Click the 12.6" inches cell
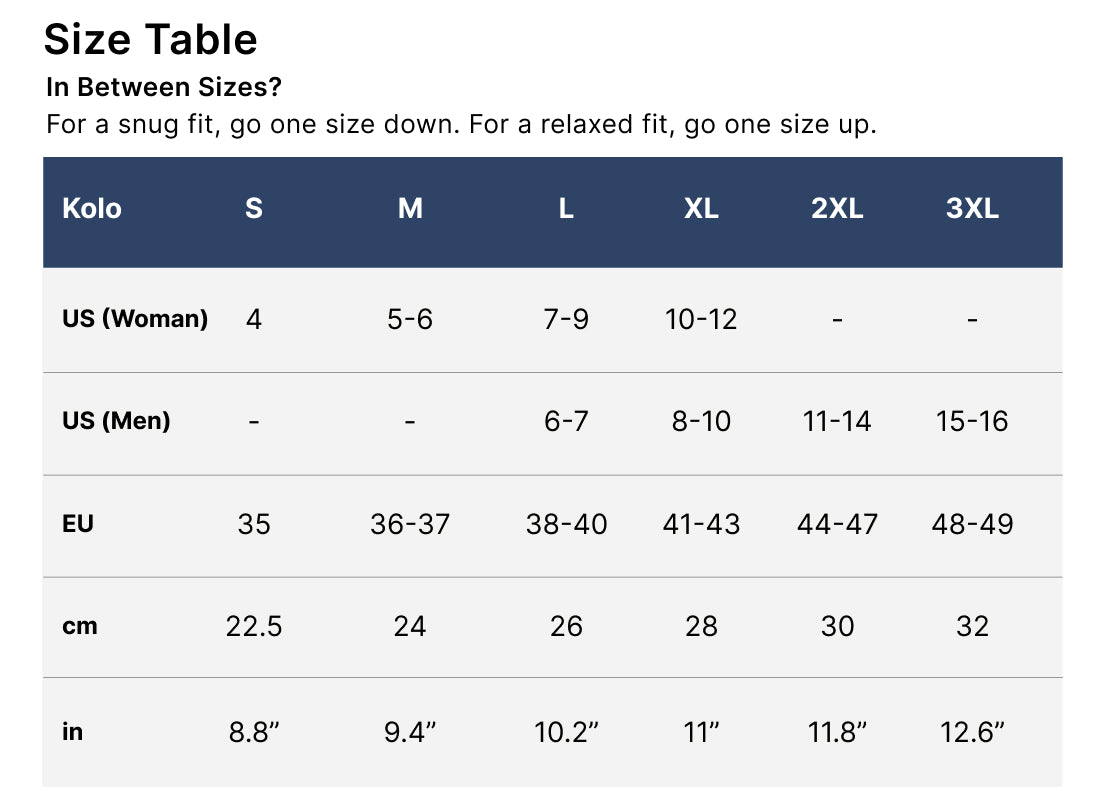 [x=972, y=732]
